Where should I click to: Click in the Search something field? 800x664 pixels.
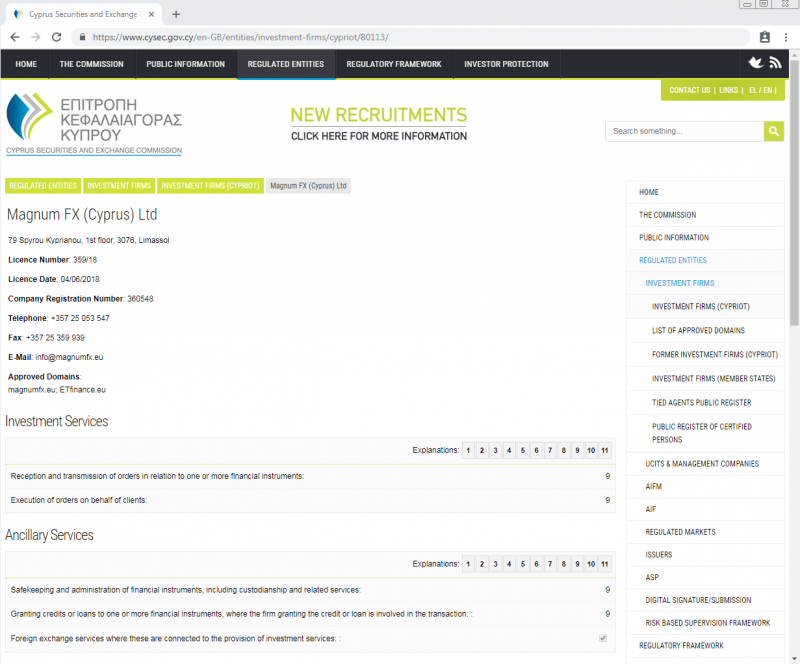[x=684, y=131]
